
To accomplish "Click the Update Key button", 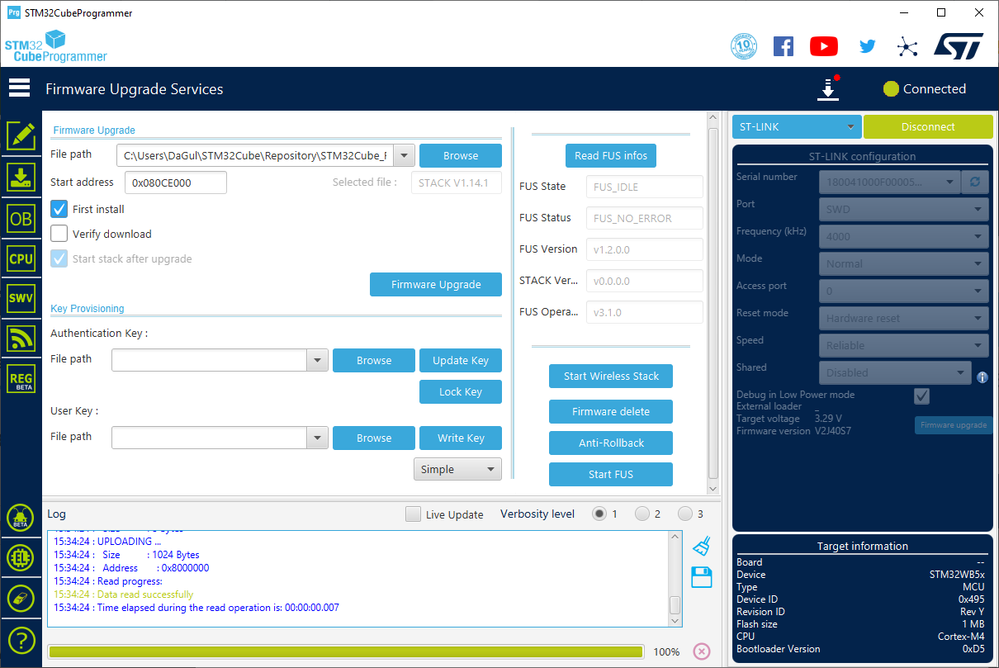I will [x=460, y=360].
